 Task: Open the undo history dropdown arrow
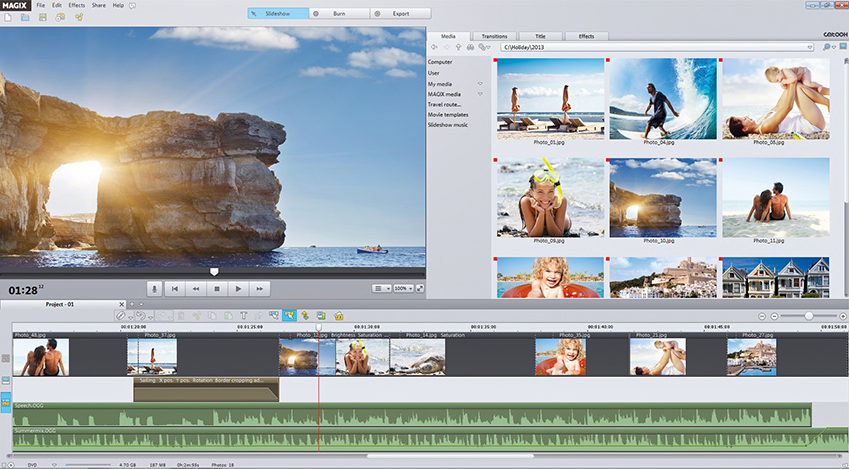tap(151, 317)
